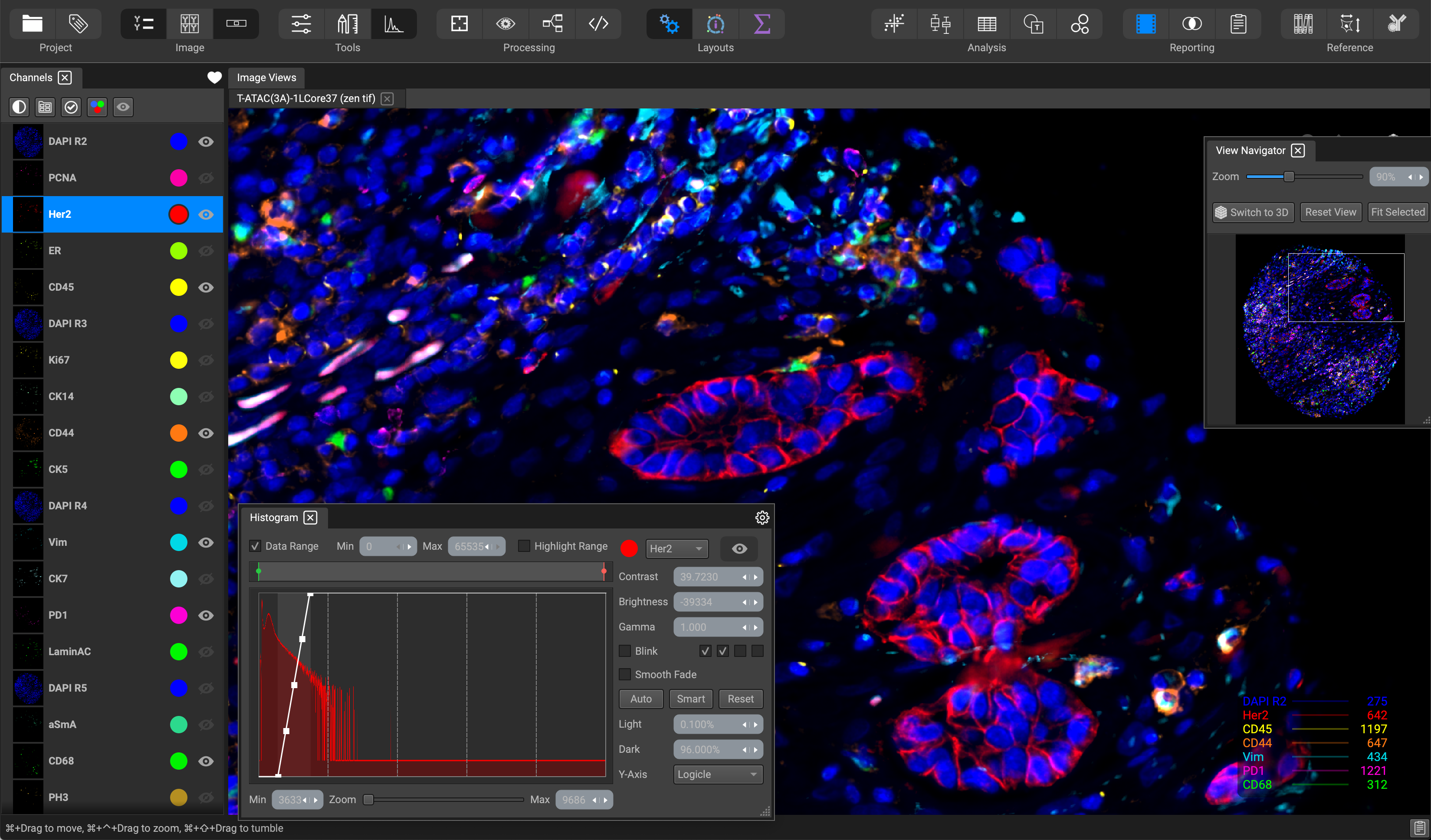Enable the Highlight Range checkbox
Viewport: 1431px width, 840px height.
coord(524,546)
